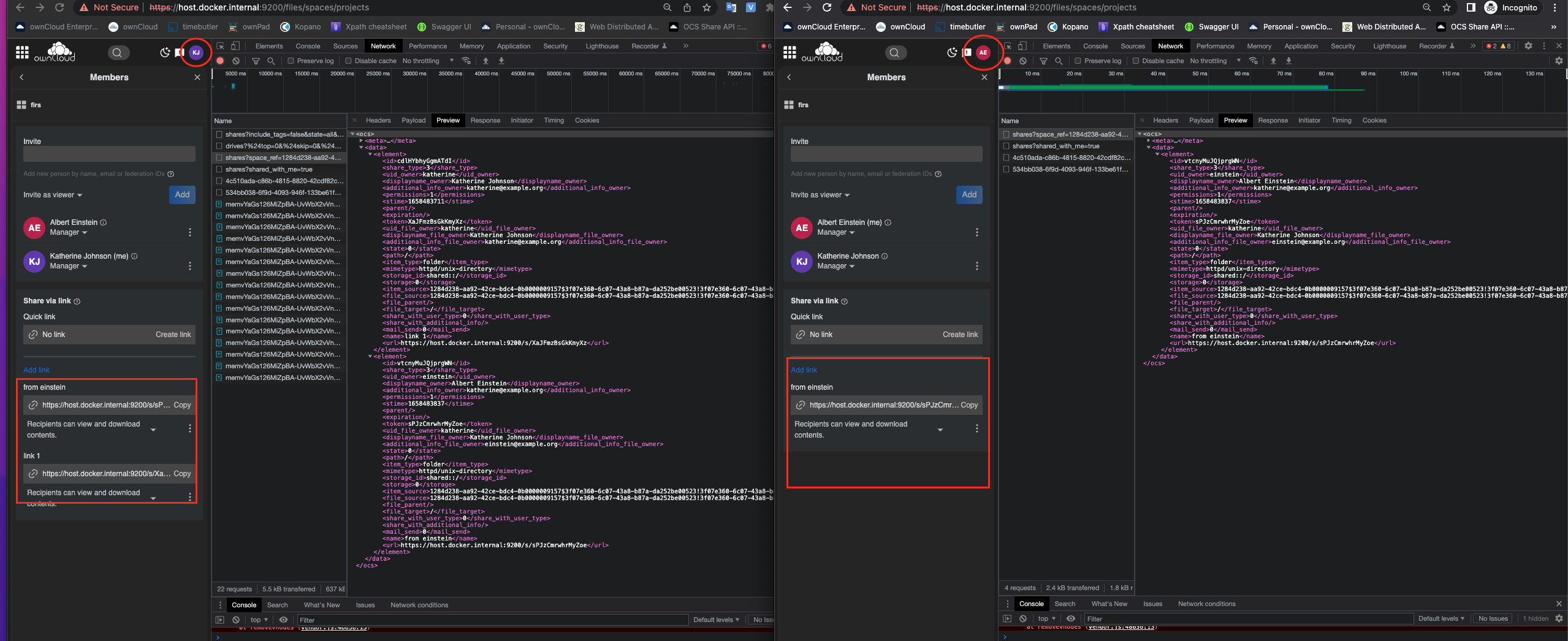Click Add button in left invite panel
The image size is (1568, 641).
tap(182, 194)
